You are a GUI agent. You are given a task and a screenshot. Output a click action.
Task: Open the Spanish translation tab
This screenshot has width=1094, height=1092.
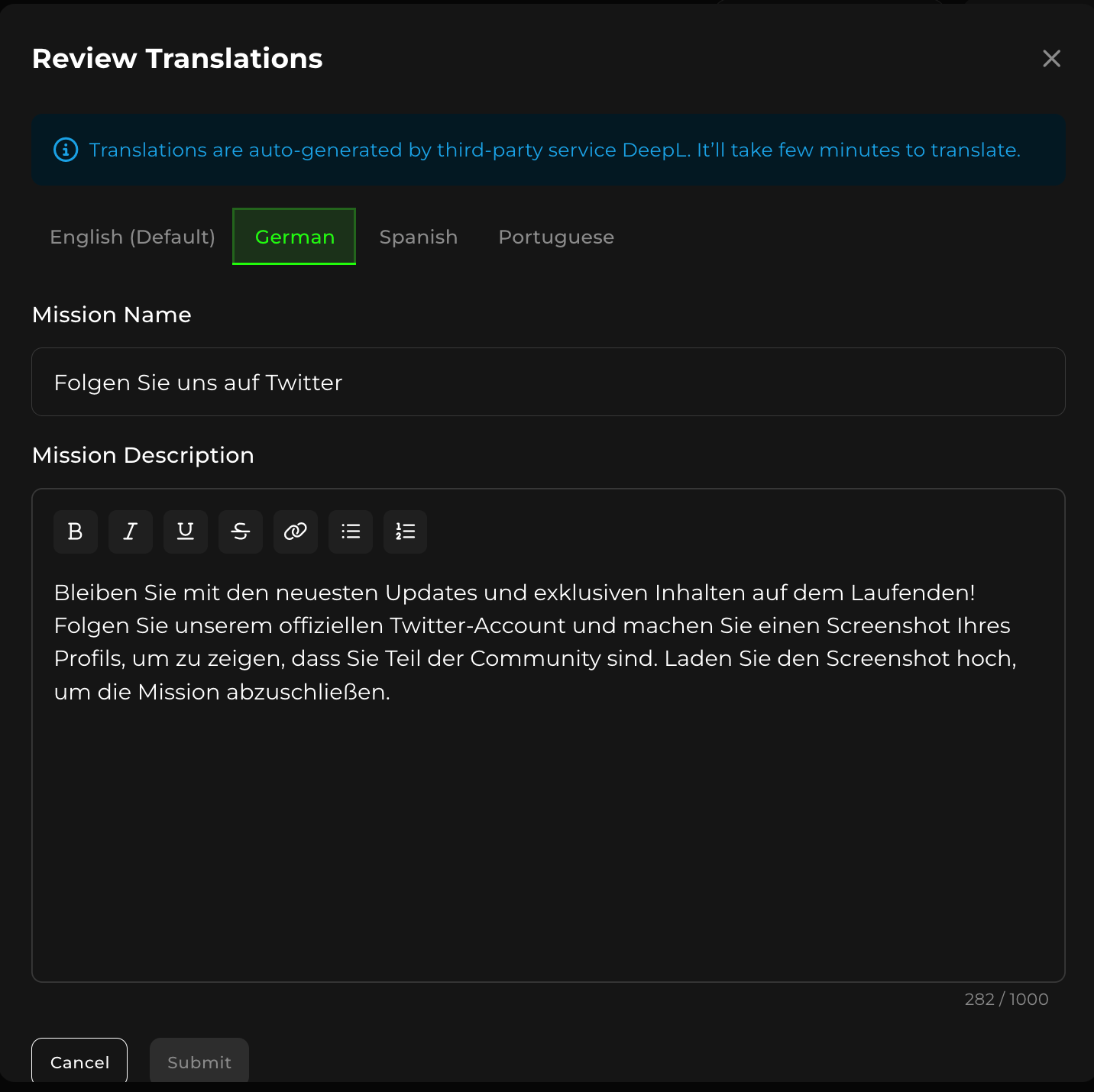click(419, 237)
